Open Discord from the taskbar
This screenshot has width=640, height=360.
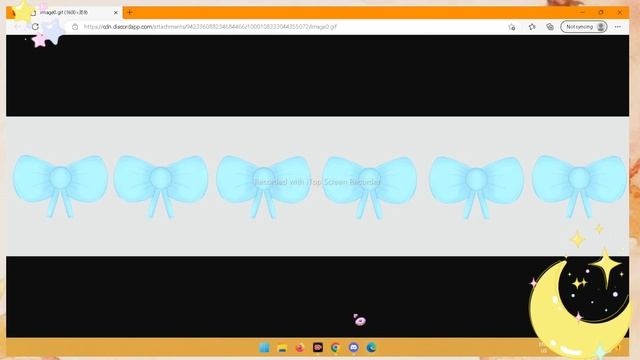[353, 347]
